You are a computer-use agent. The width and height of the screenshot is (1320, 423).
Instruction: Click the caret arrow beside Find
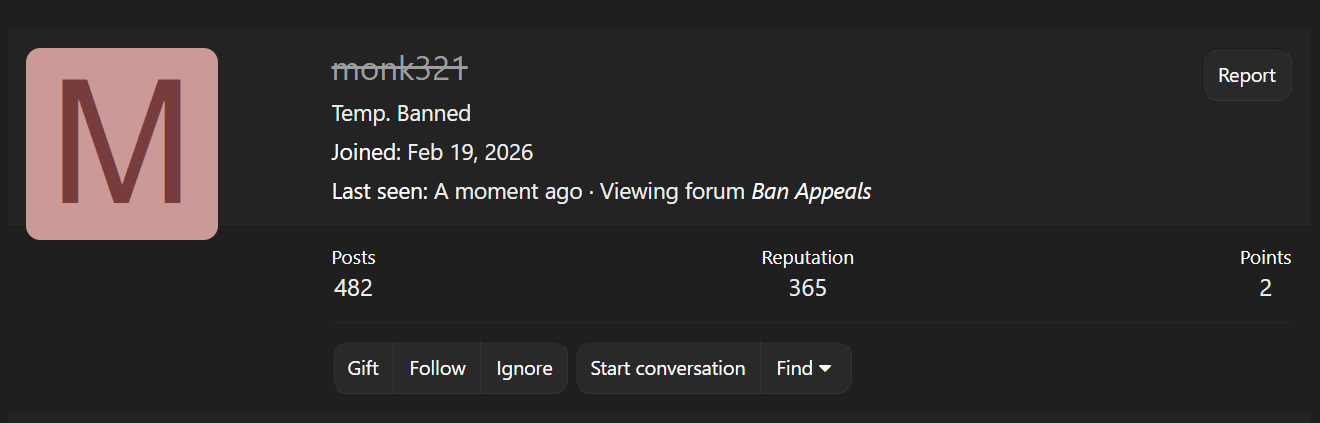(x=825, y=368)
